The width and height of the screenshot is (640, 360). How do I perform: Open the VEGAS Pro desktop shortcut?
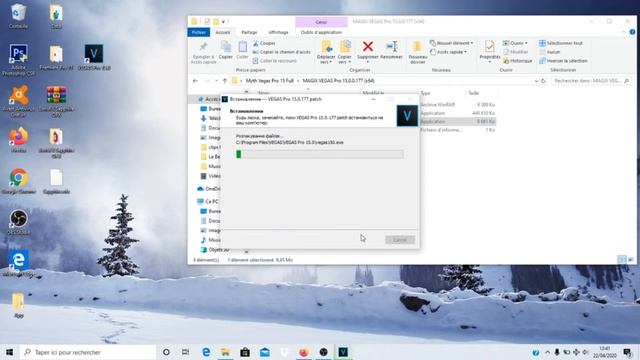94,57
